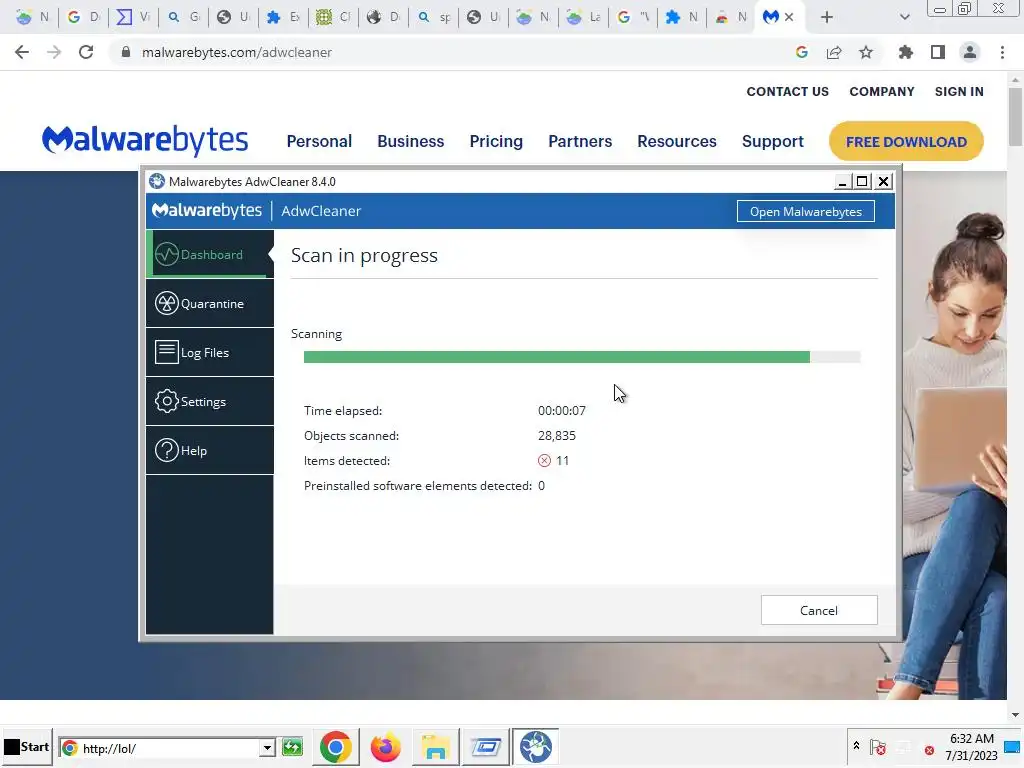Screen dimensions: 1024x768
Task: Close the active Malwarebytes Chrome tab
Action: (789, 18)
